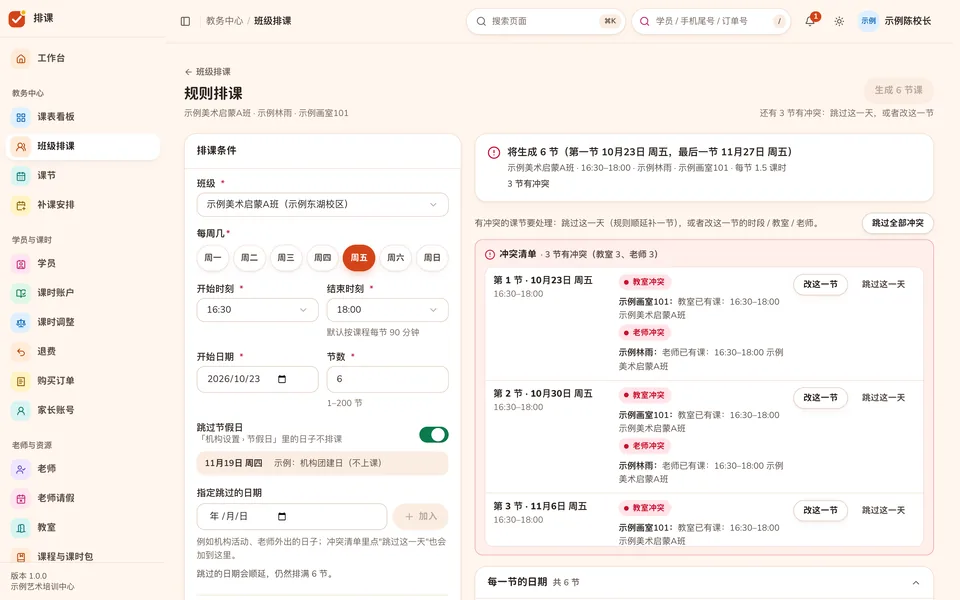Click the 课节 calendar icon
Viewport: 960px width, 600px height.
(x=21, y=176)
